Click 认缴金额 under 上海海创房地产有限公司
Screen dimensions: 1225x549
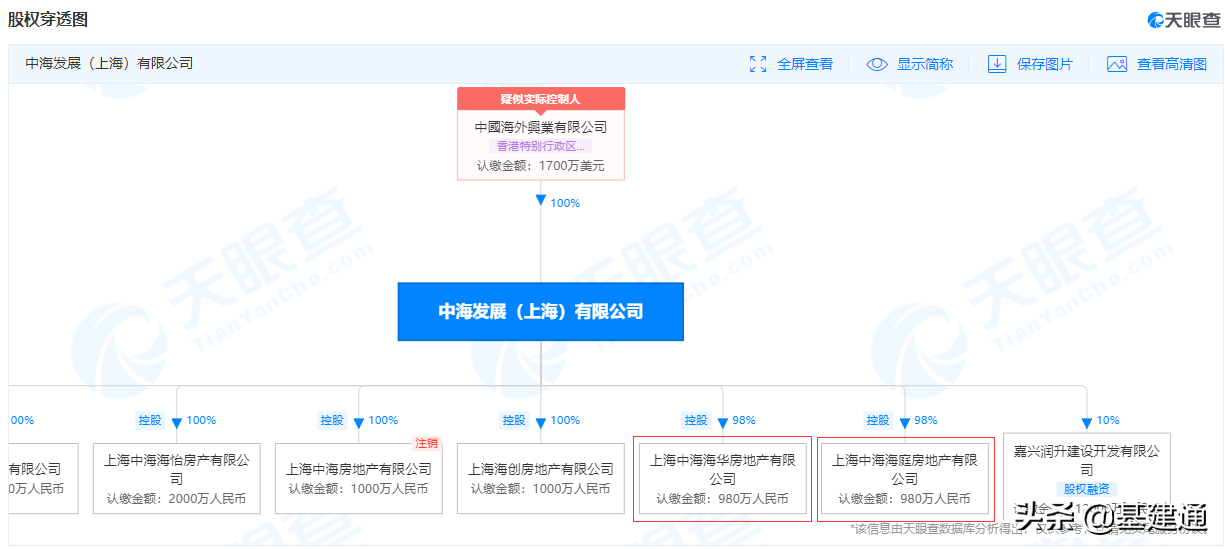pos(540,489)
